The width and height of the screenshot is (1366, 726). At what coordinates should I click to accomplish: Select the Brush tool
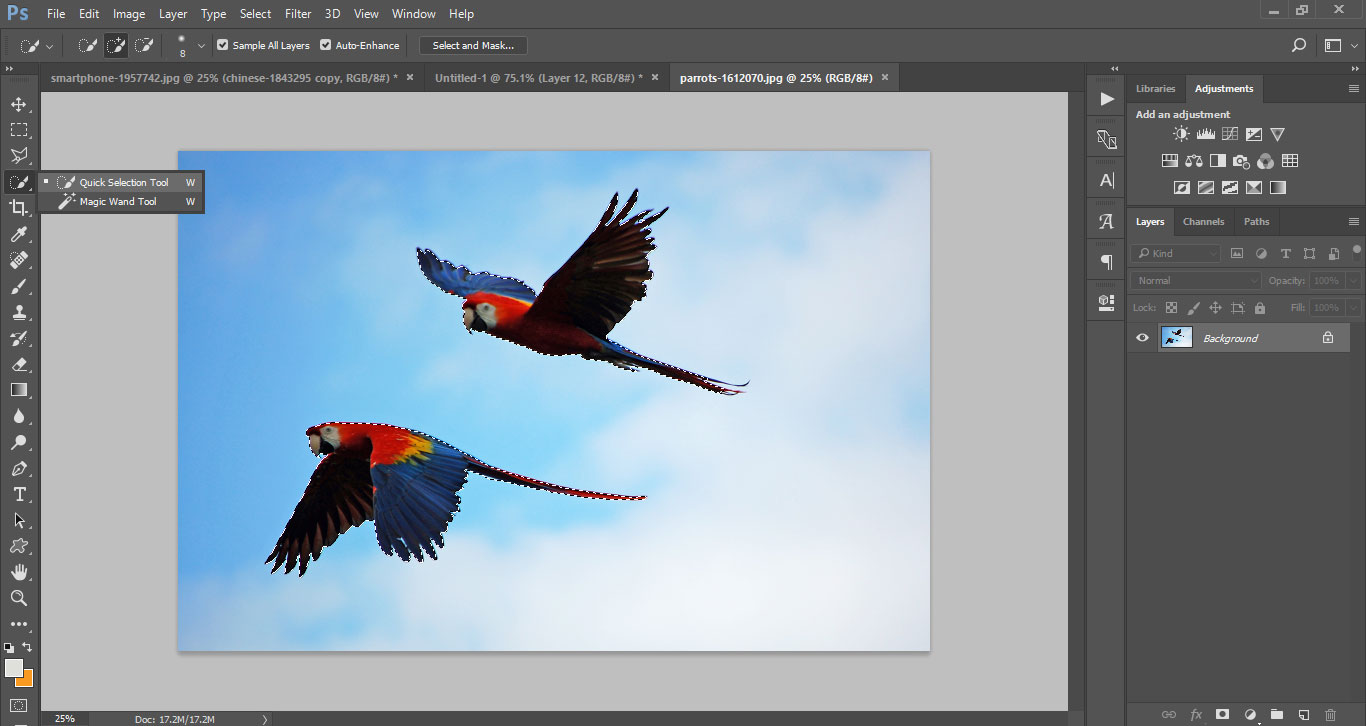[x=18, y=286]
